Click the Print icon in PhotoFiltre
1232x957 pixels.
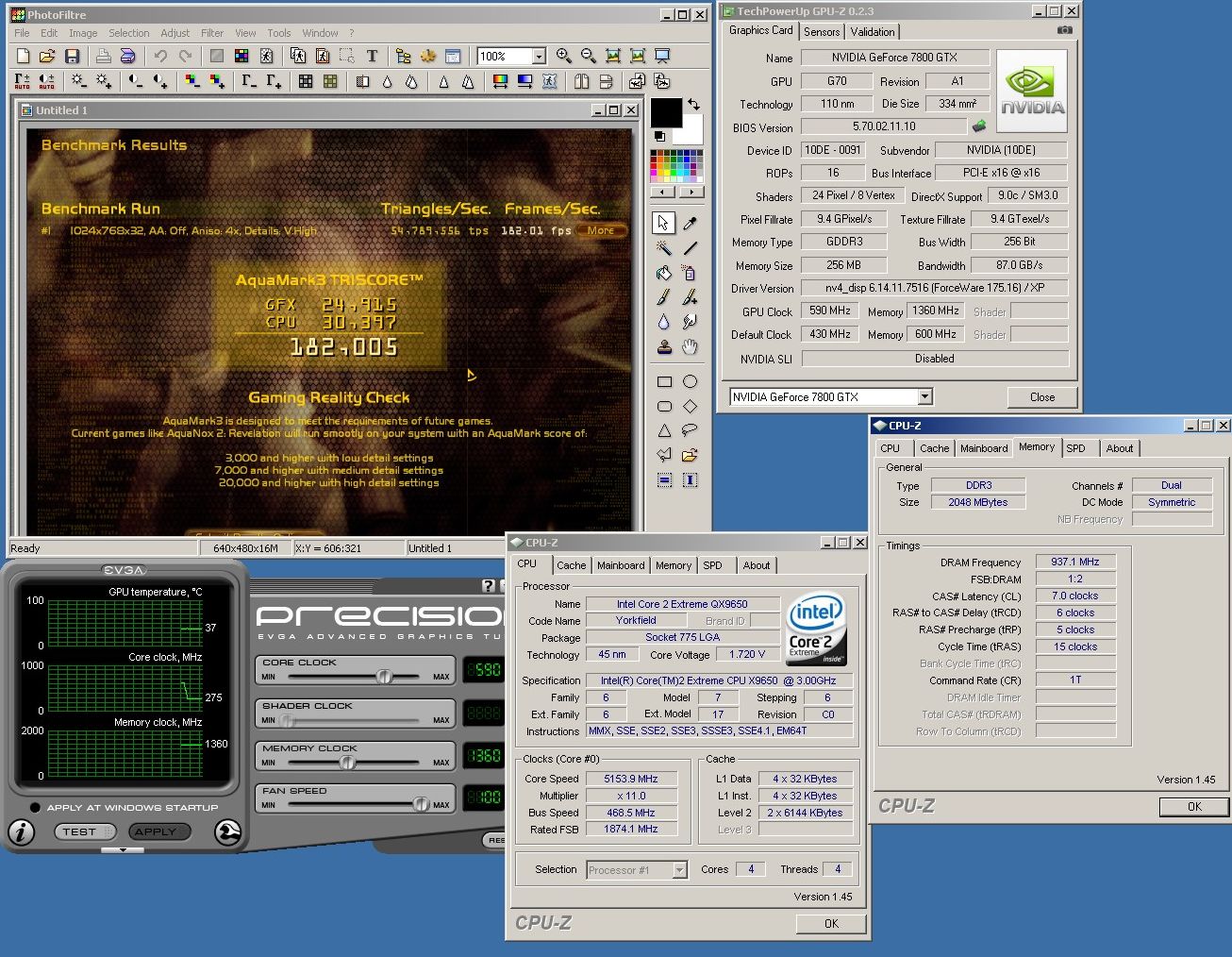tap(104, 57)
